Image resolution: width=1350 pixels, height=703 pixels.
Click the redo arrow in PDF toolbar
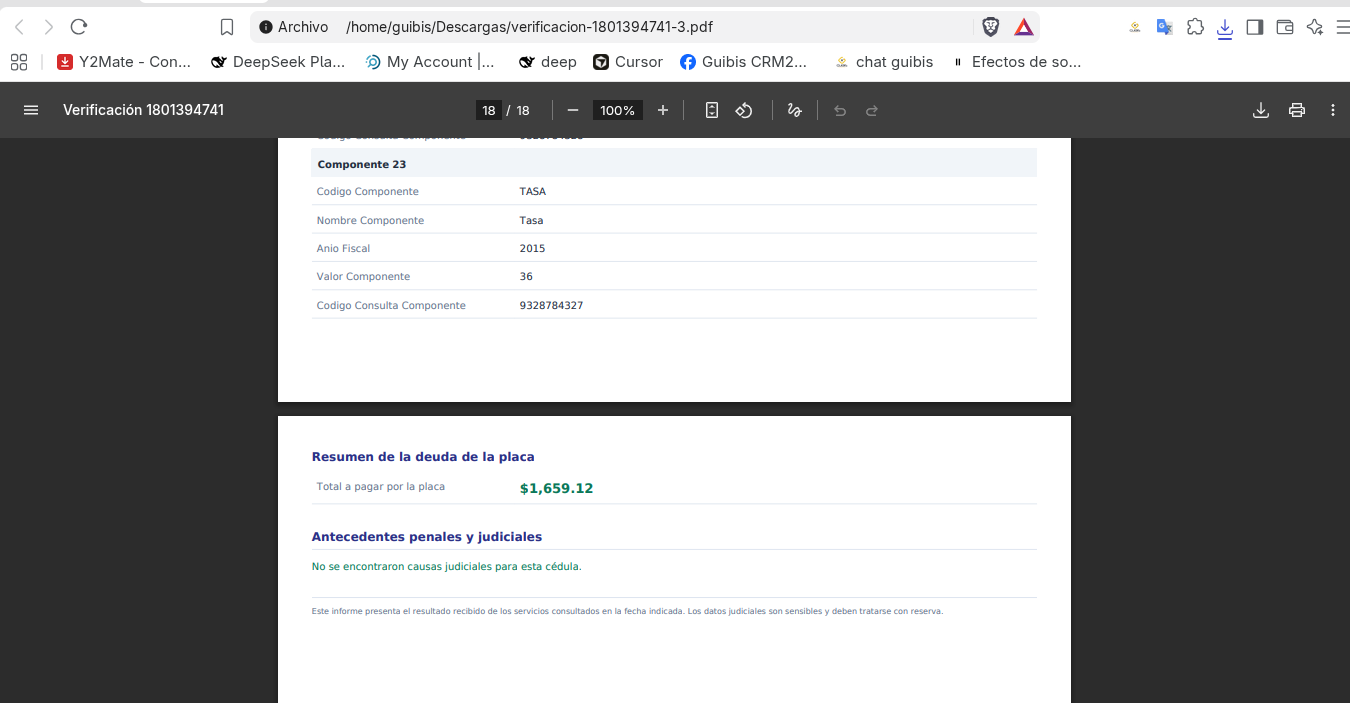click(x=872, y=110)
